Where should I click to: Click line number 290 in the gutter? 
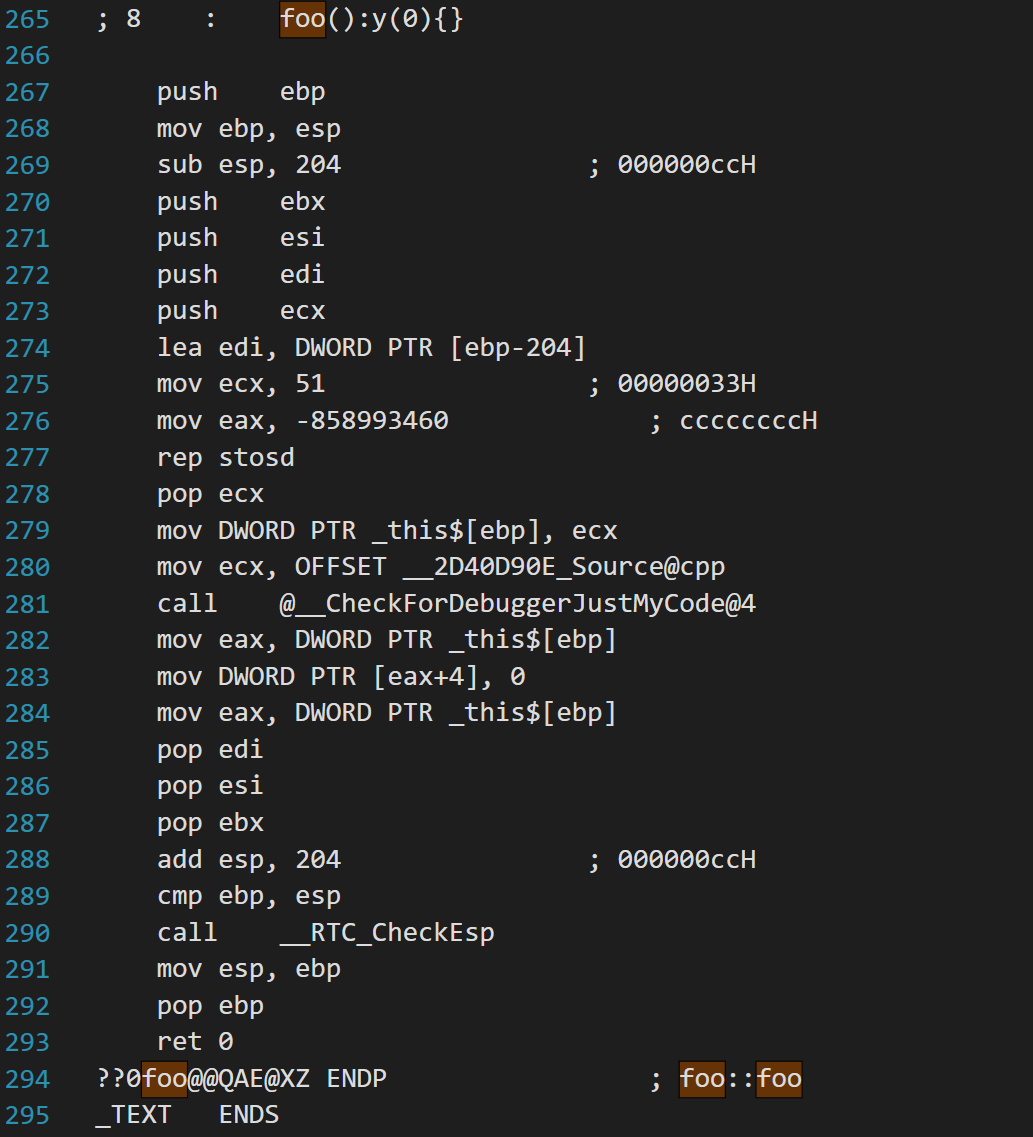[27, 933]
